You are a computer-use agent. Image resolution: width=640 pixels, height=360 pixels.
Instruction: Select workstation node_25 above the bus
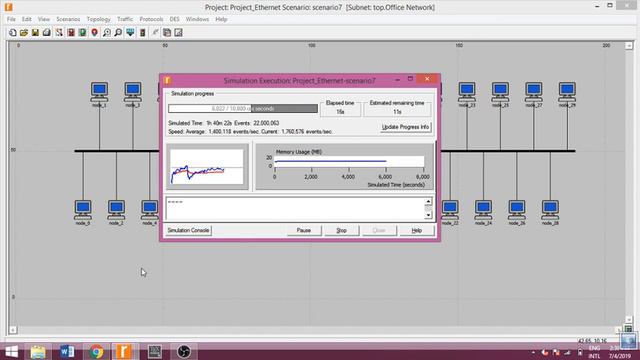tap(500, 92)
